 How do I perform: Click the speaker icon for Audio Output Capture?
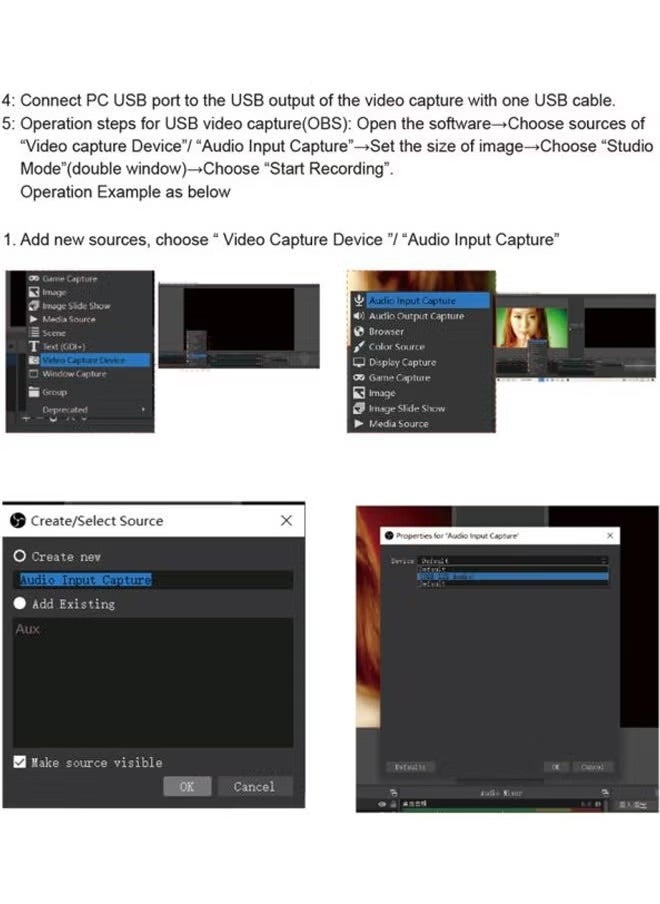pos(359,316)
